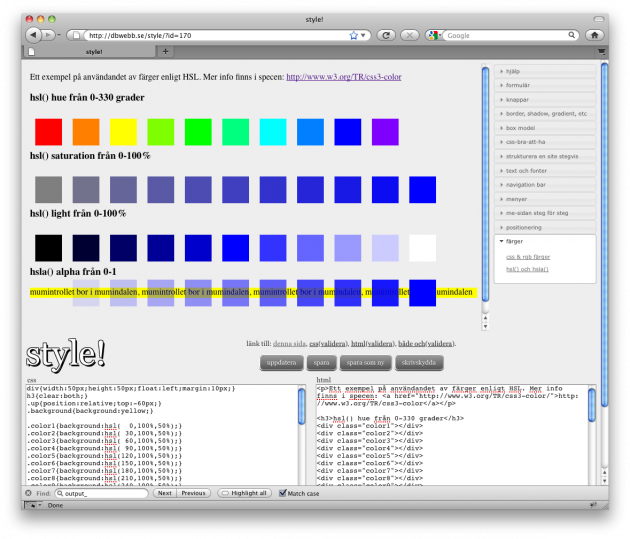Click the purple hue swatch

[x=385, y=132]
